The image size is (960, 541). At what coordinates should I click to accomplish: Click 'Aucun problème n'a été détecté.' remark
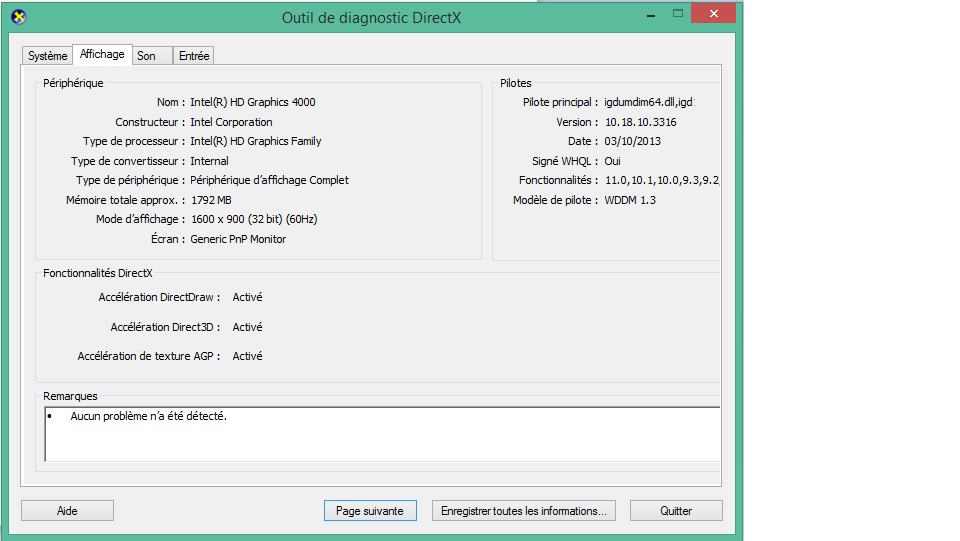[149, 416]
